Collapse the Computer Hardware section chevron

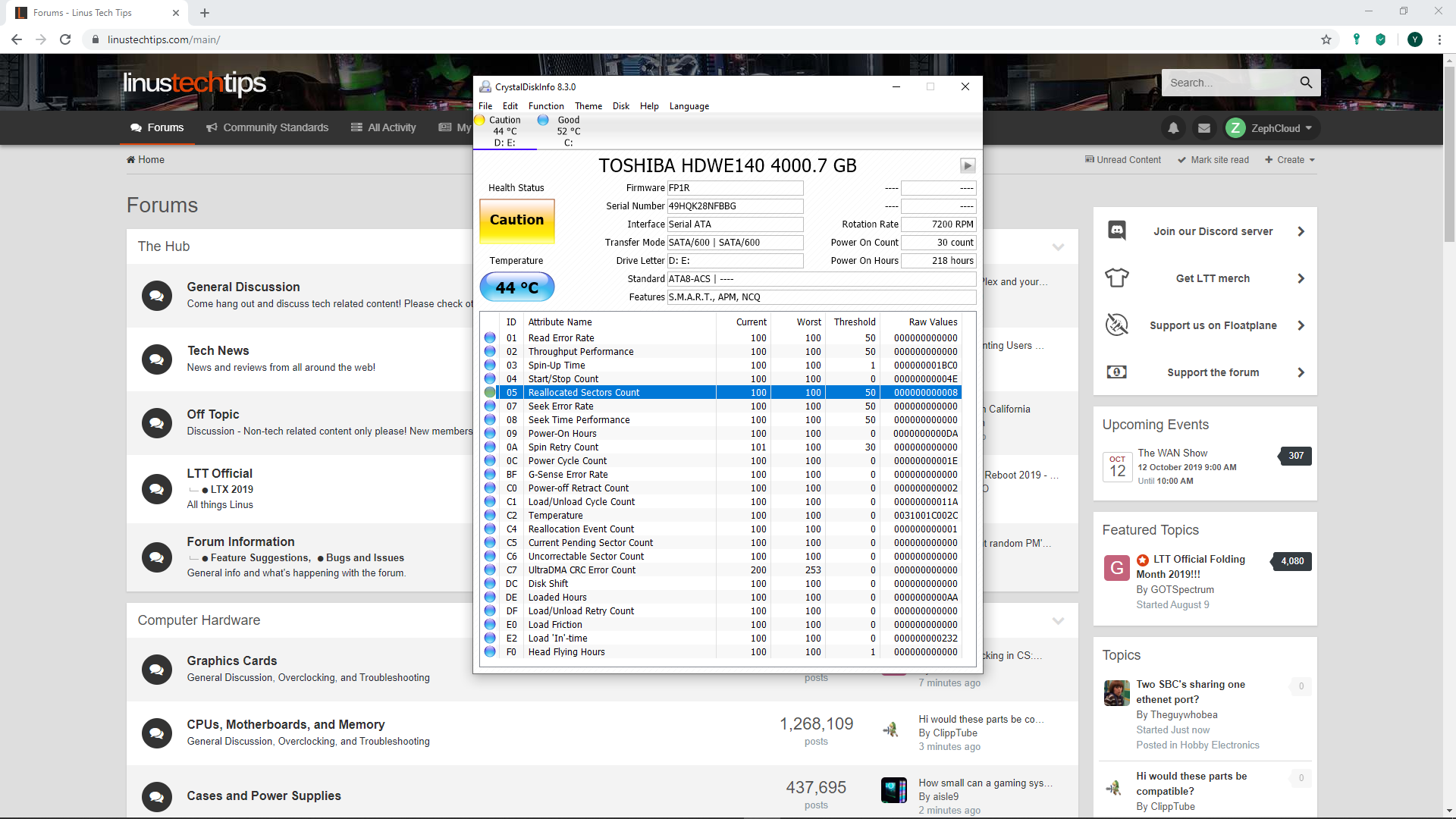click(x=1059, y=620)
